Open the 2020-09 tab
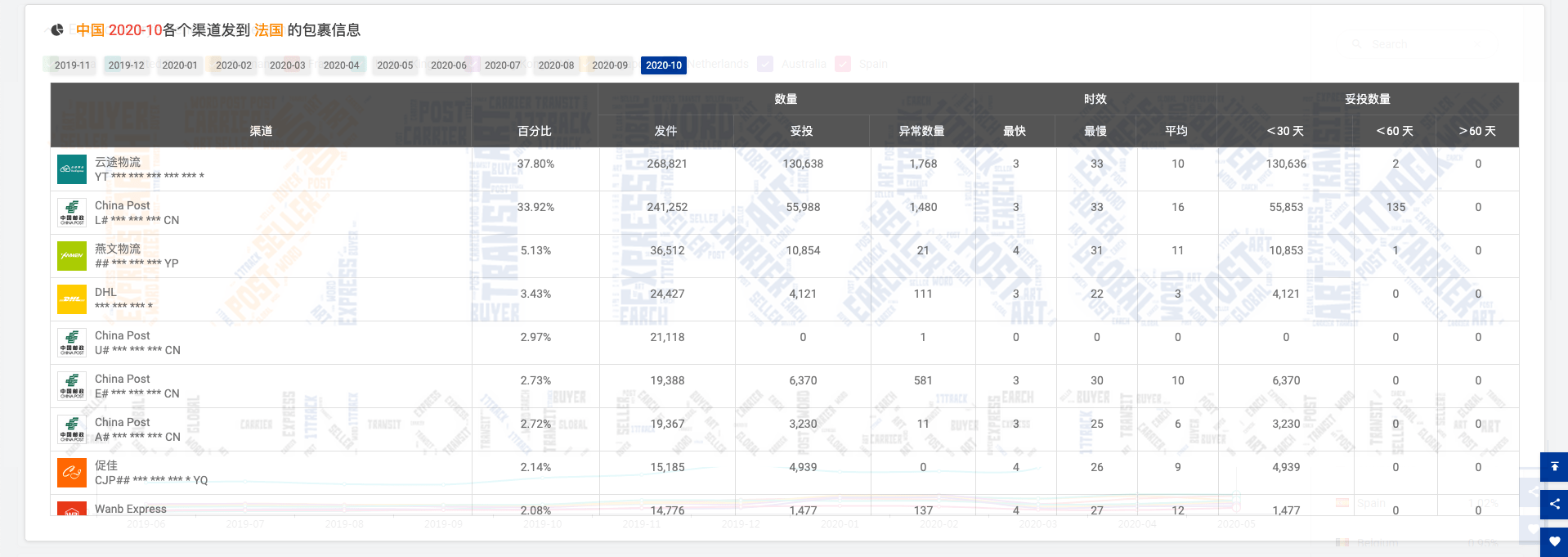The image size is (1568, 557). 610,65
